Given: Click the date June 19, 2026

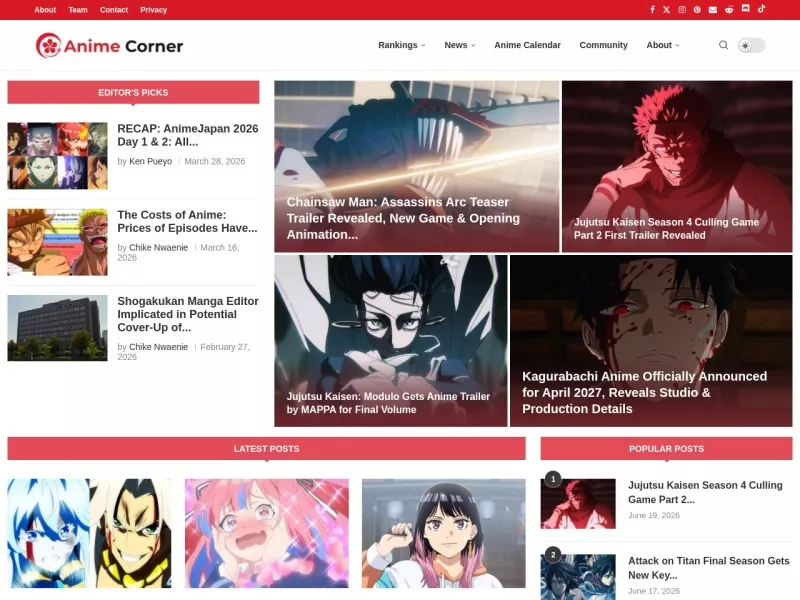Looking at the screenshot, I should tap(654, 515).
